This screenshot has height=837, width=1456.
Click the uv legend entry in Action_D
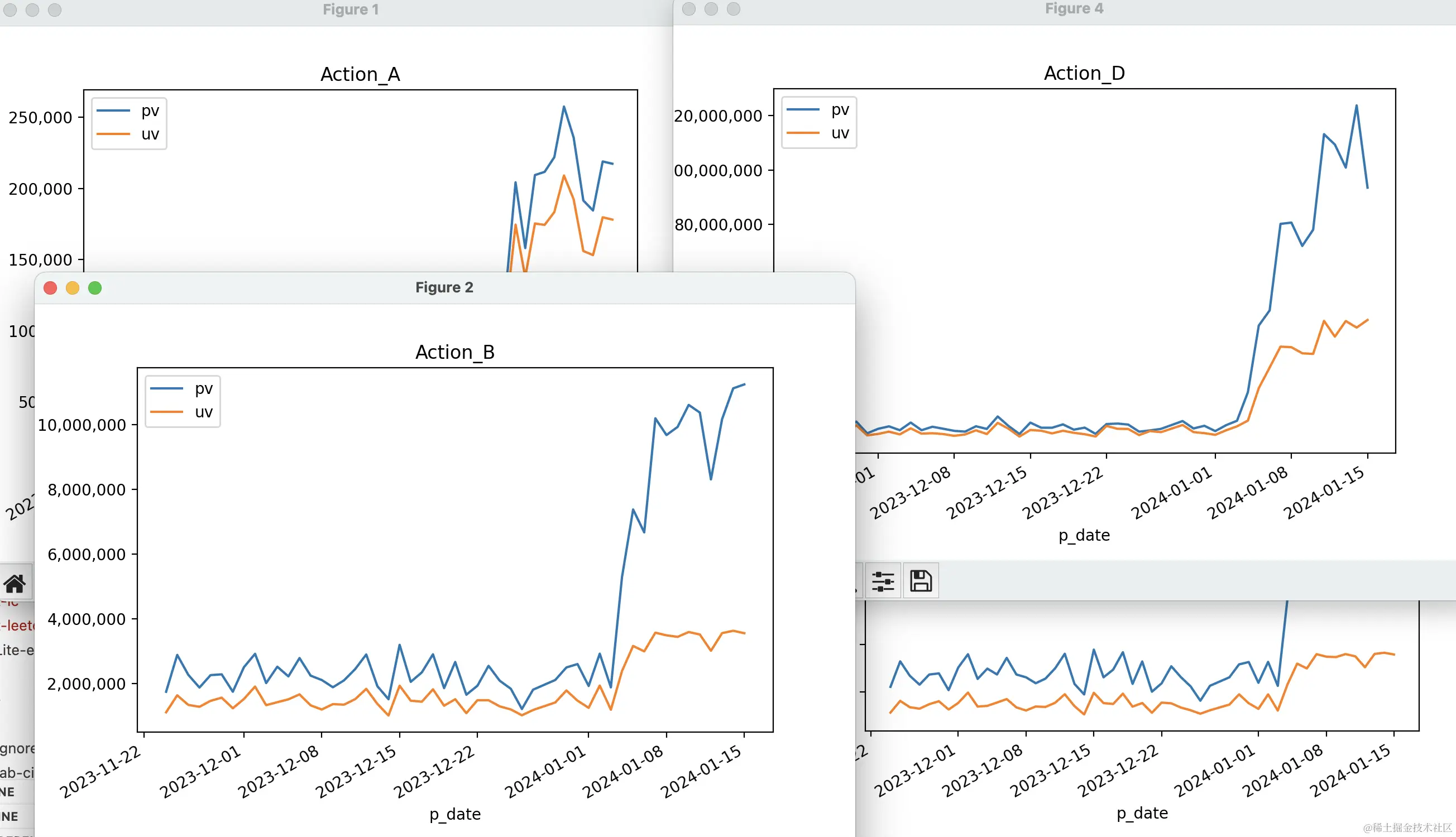coord(840,133)
